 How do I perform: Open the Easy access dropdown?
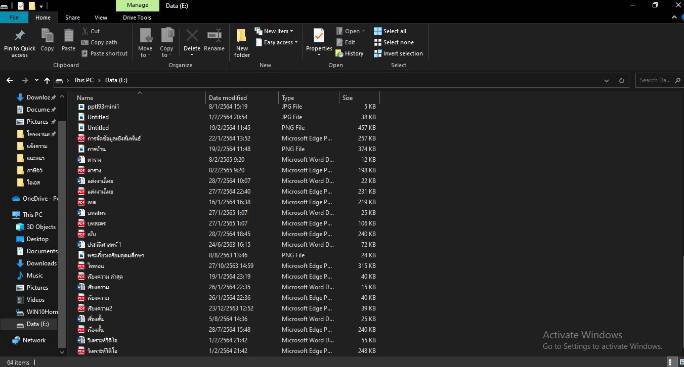pyautogui.click(x=276, y=42)
